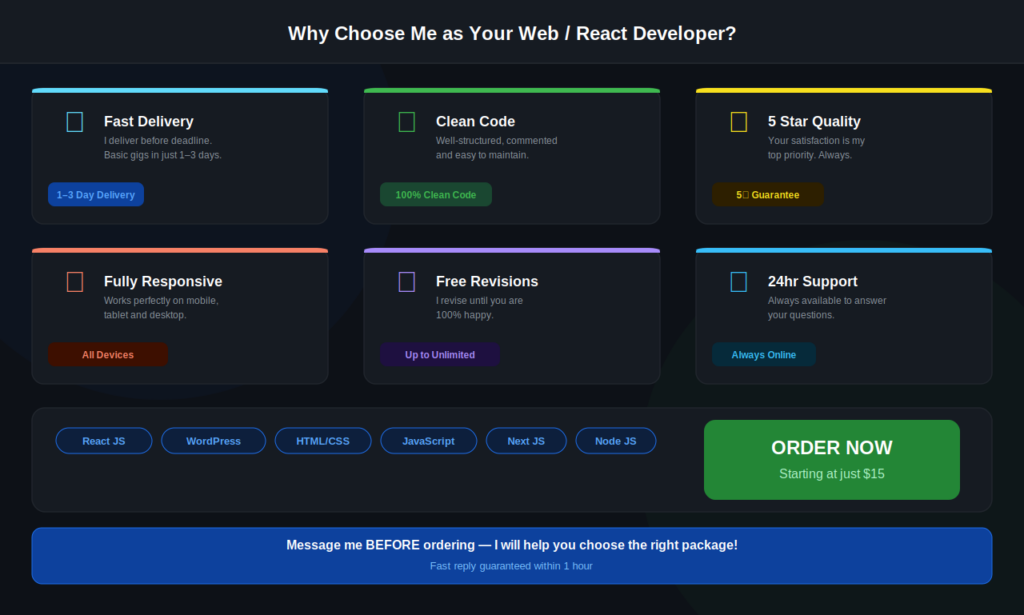Click 'Works perfectly on mobile' description text
1024x615 pixels.
[161, 300]
